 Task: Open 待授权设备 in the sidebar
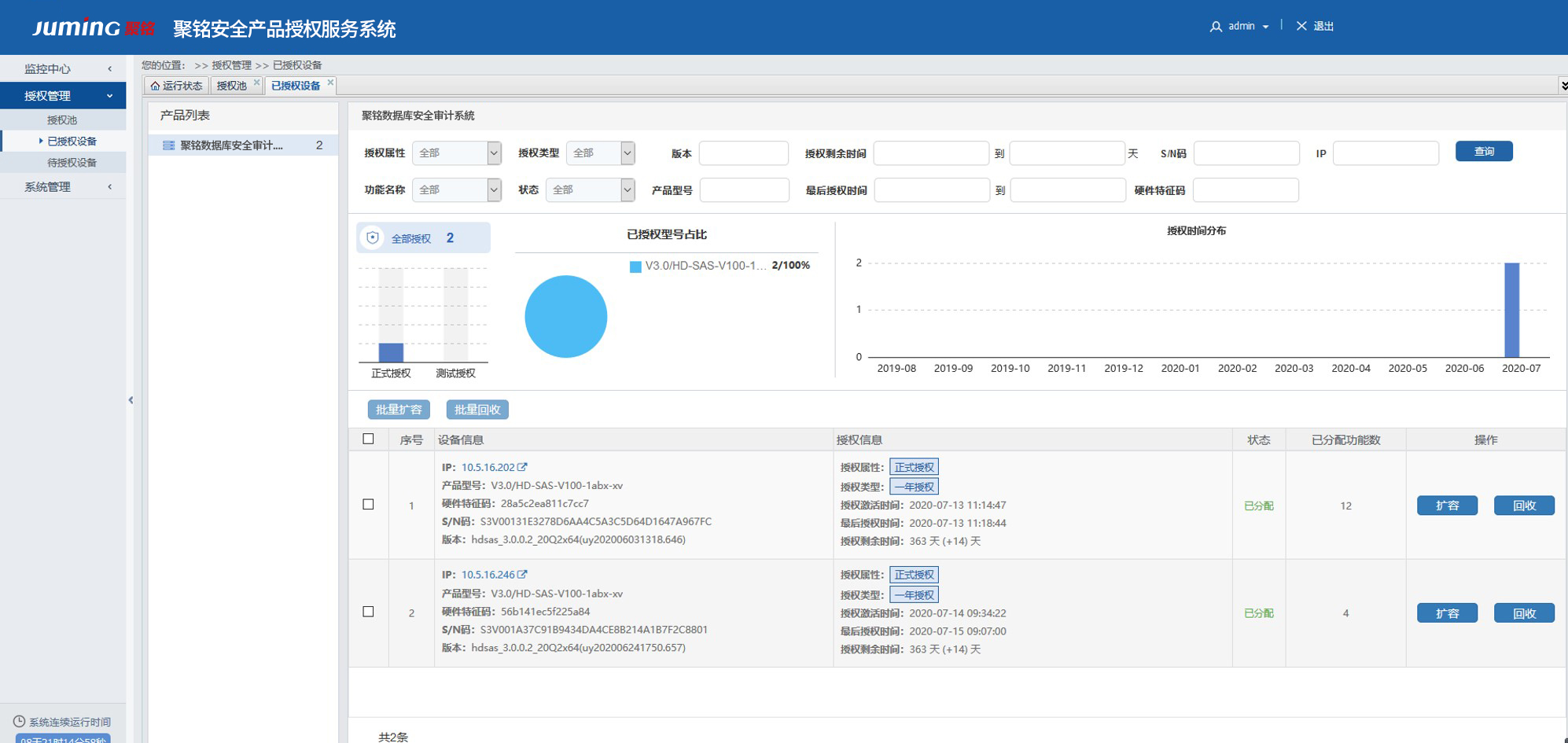pyautogui.click(x=63, y=162)
